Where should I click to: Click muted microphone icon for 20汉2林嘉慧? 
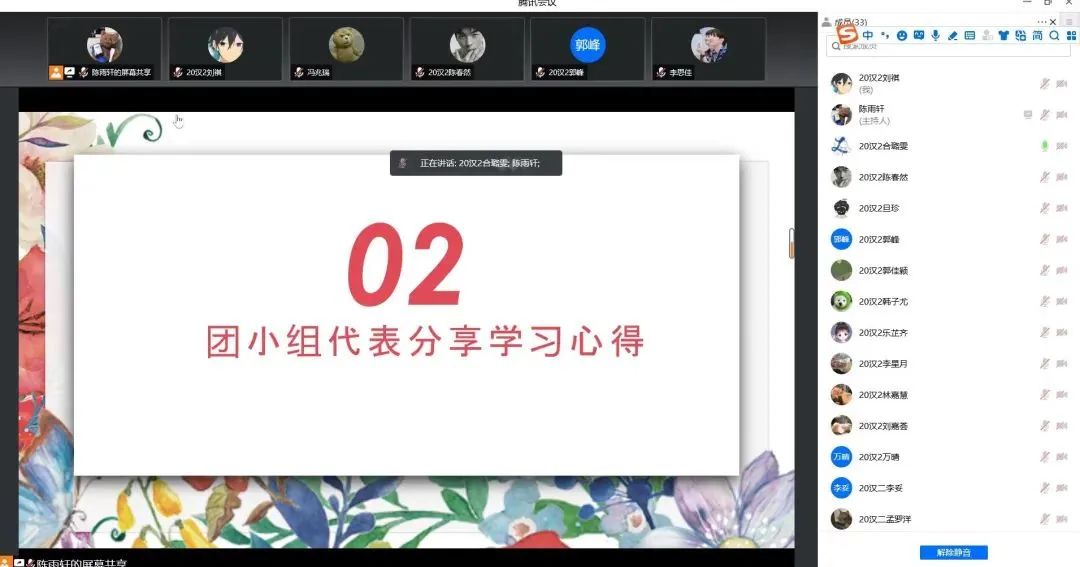coord(1045,394)
